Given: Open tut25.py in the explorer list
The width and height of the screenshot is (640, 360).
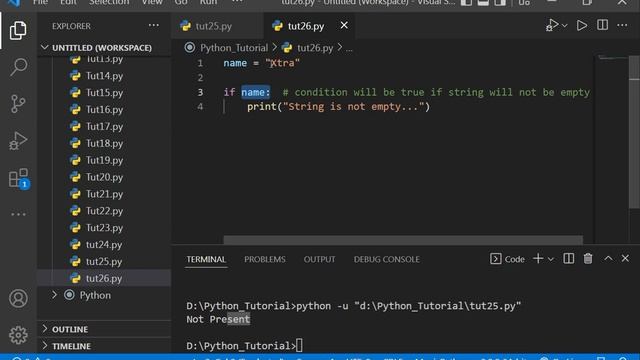Looking at the screenshot, I should click(x=104, y=261).
